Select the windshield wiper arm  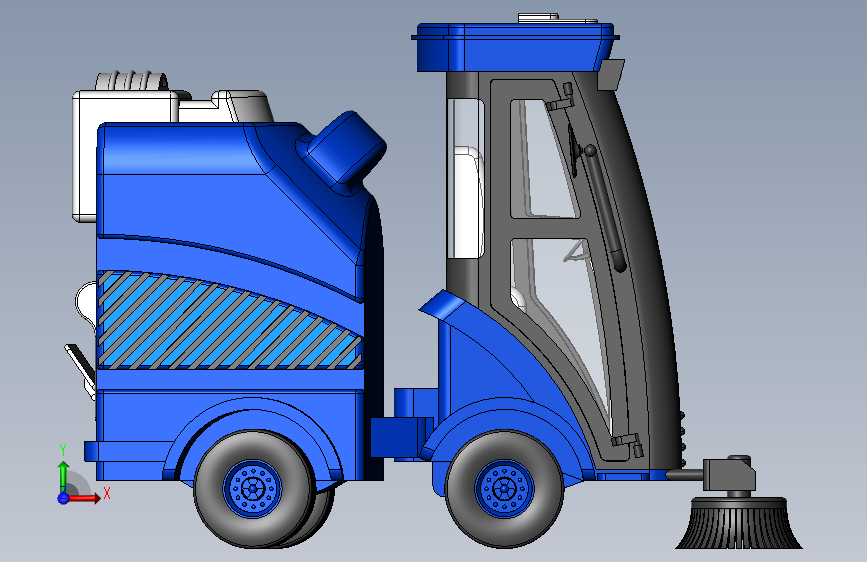[604, 210]
